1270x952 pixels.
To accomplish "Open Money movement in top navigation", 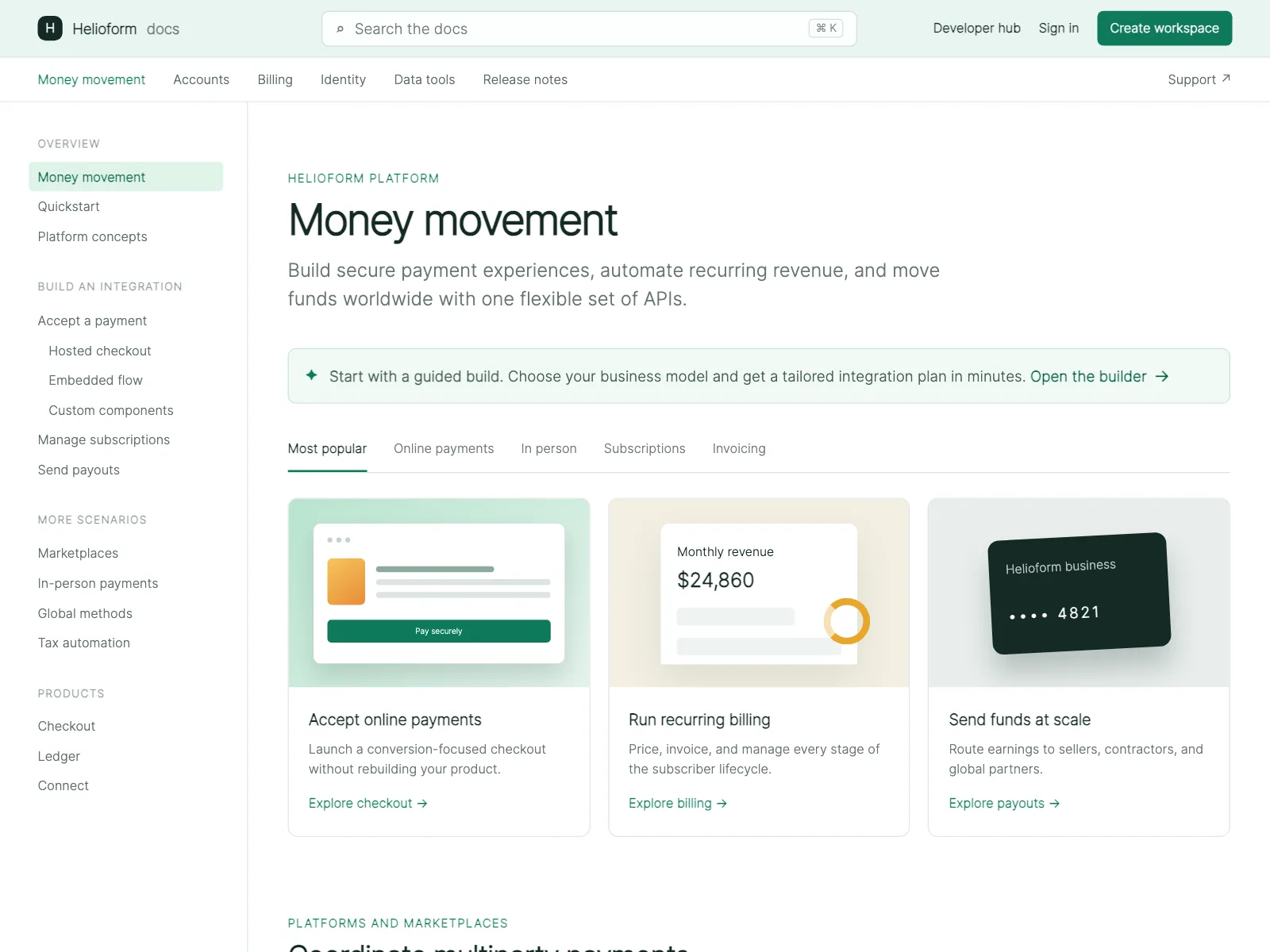I will tap(91, 79).
